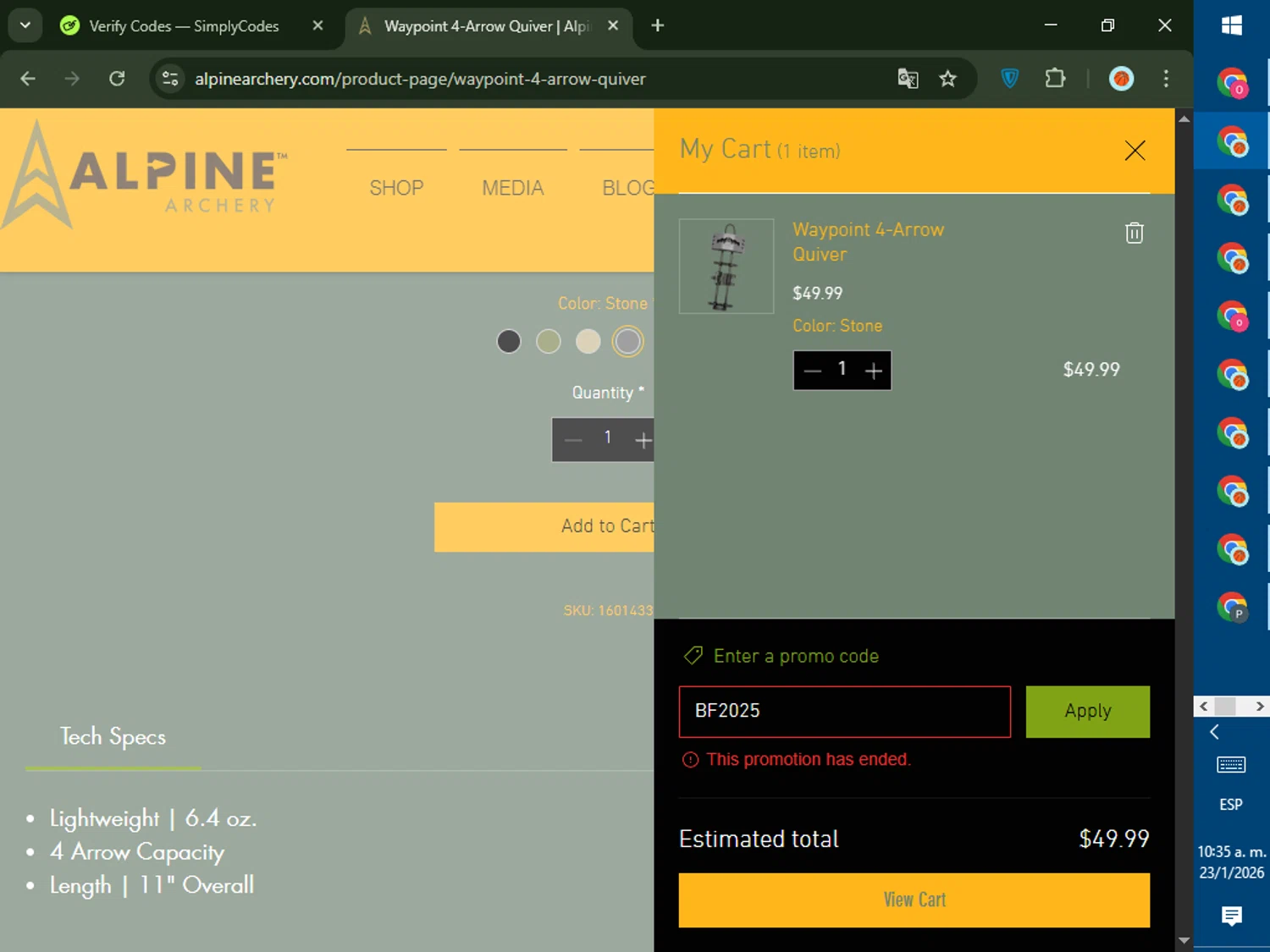Select the beige tan color swatch
Image resolution: width=1270 pixels, height=952 pixels.
pos(588,341)
